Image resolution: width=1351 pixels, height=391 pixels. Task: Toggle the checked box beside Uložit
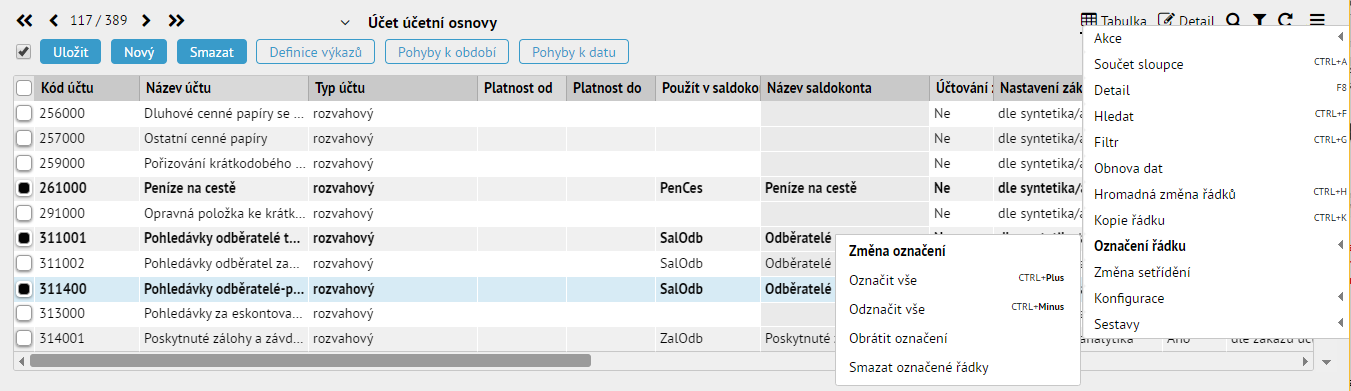[x=24, y=51]
